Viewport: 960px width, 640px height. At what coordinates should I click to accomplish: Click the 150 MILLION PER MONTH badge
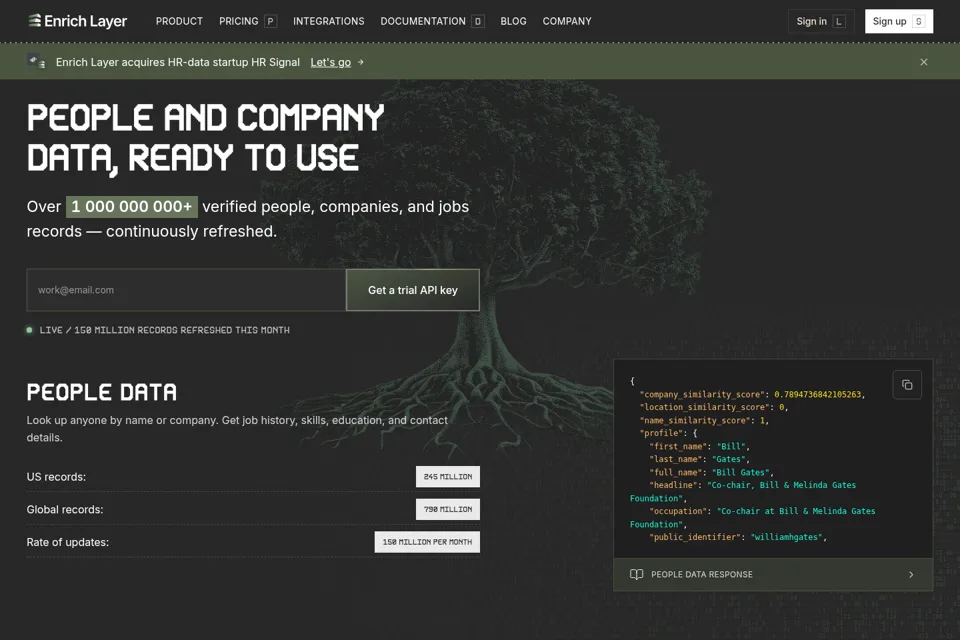[x=427, y=542]
